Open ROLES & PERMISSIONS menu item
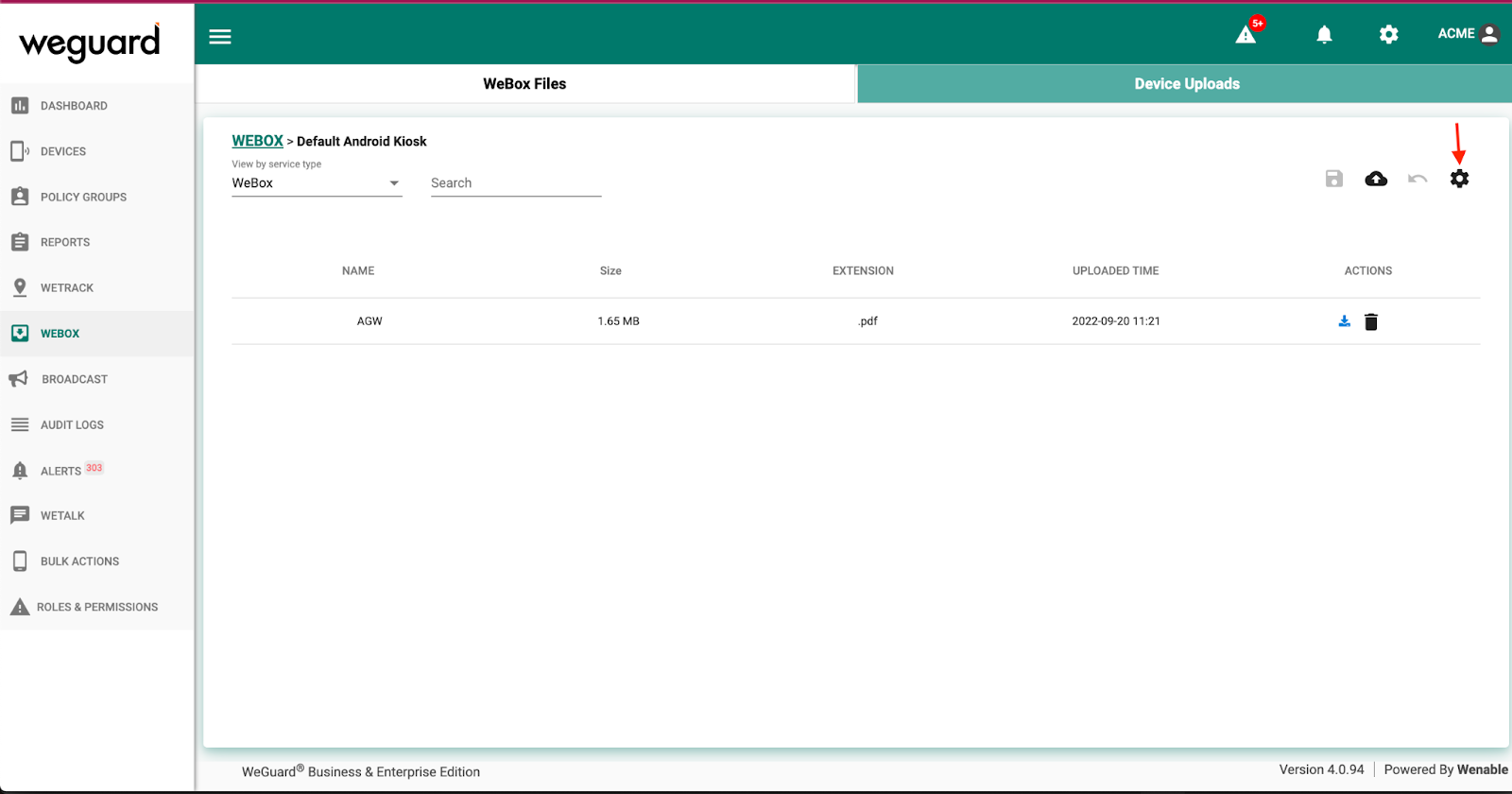 (x=97, y=607)
